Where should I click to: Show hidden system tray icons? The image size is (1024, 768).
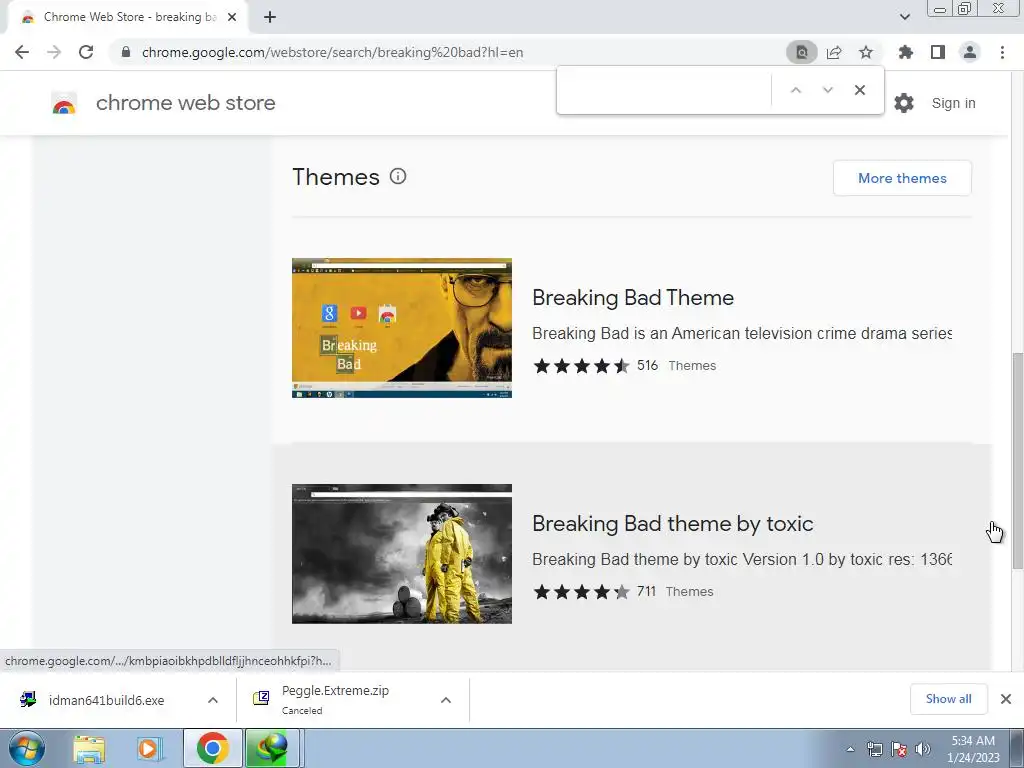click(x=850, y=749)
